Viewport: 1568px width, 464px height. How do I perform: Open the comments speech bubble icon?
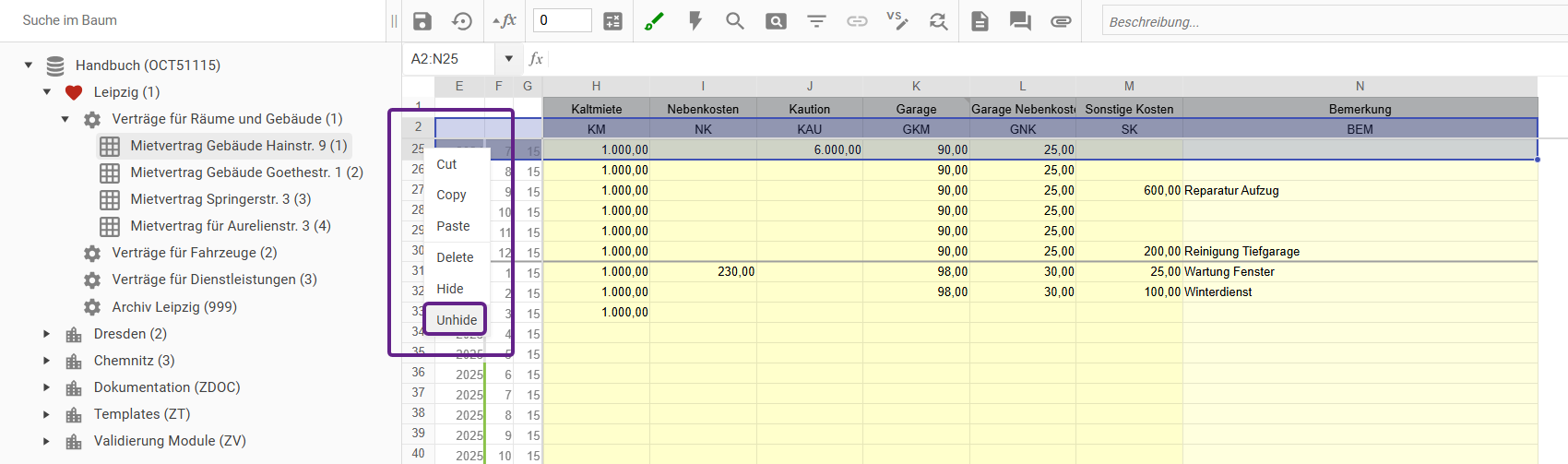click(x=1020, y=21)
